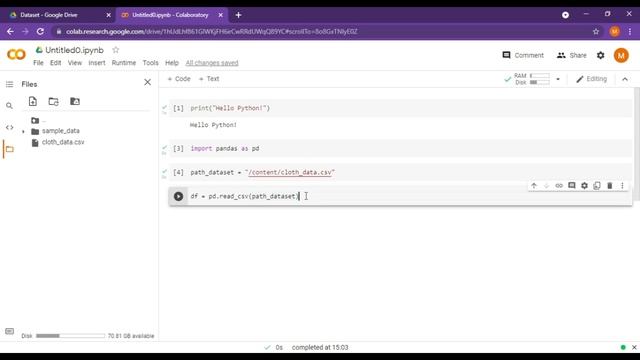
Task: Open Colab settings gear in header
Action: point(600,55)
